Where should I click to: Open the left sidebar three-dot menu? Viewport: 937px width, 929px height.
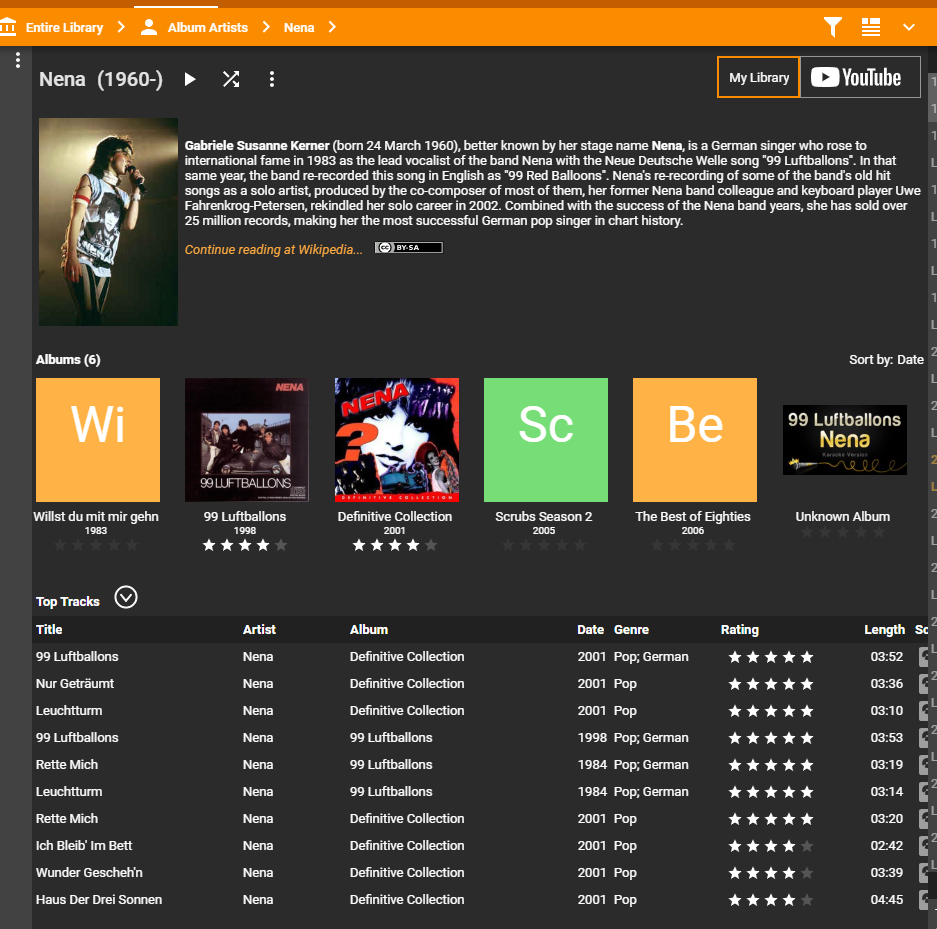tap(18, 61)
